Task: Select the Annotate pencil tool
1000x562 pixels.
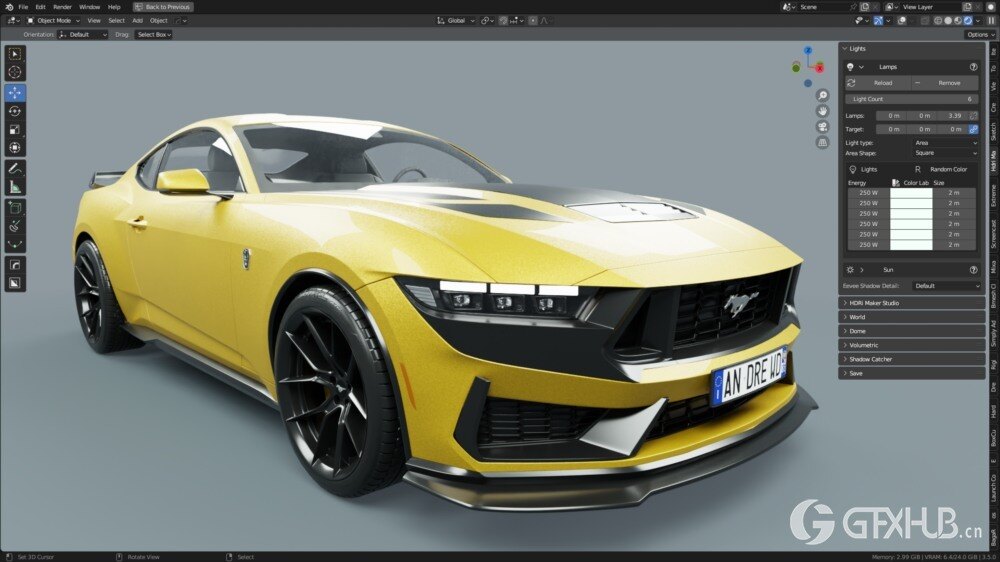Action: pyautogui.click(x=15, y=168)
